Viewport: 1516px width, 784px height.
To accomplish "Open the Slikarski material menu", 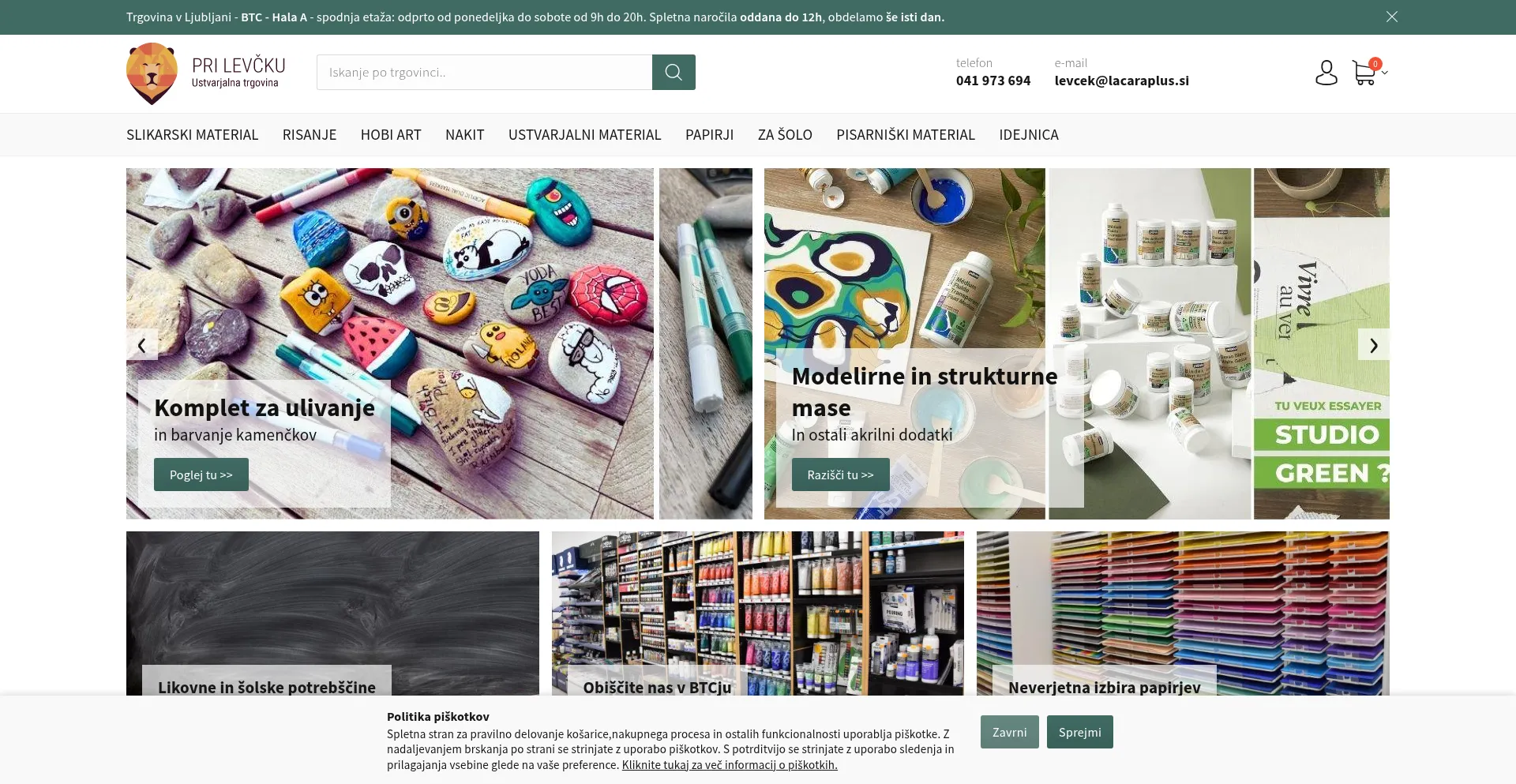I will (193, 135).
